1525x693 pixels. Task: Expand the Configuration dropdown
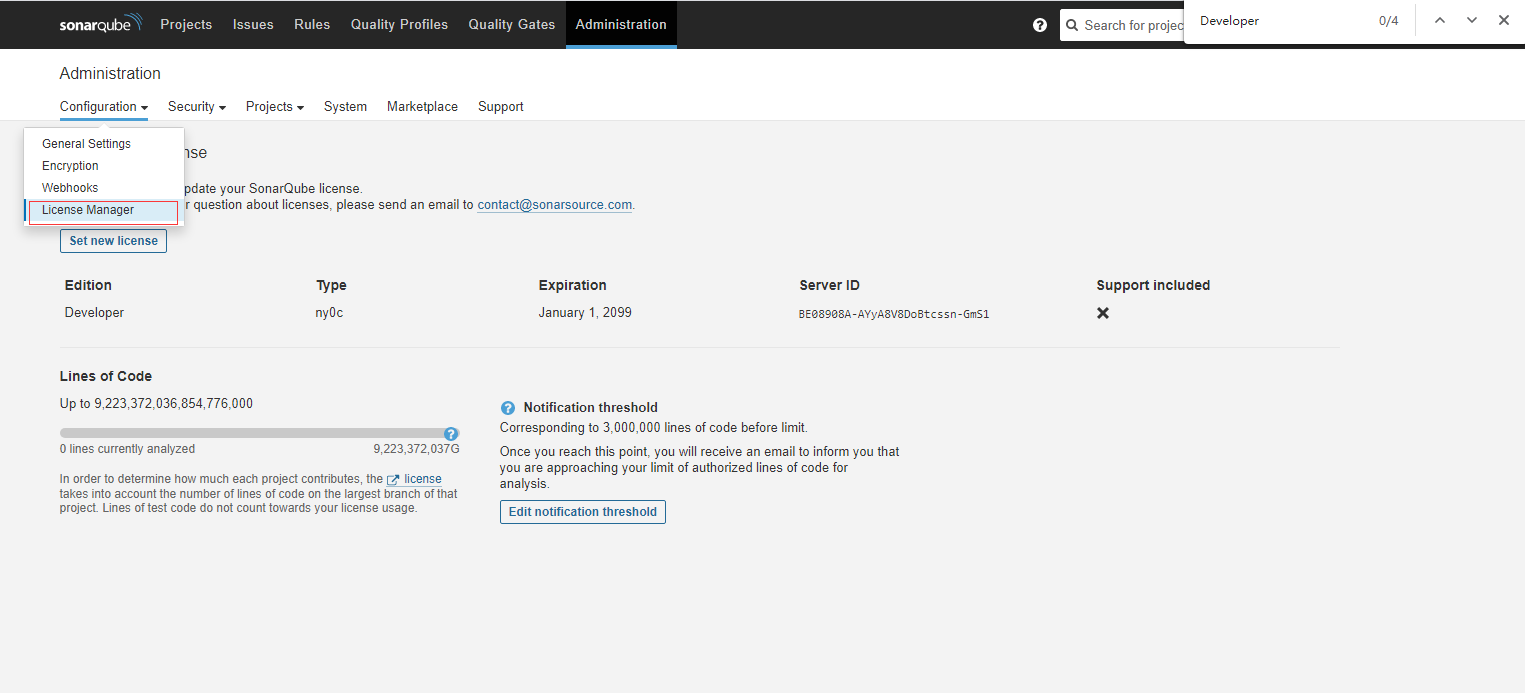point(104,107)
